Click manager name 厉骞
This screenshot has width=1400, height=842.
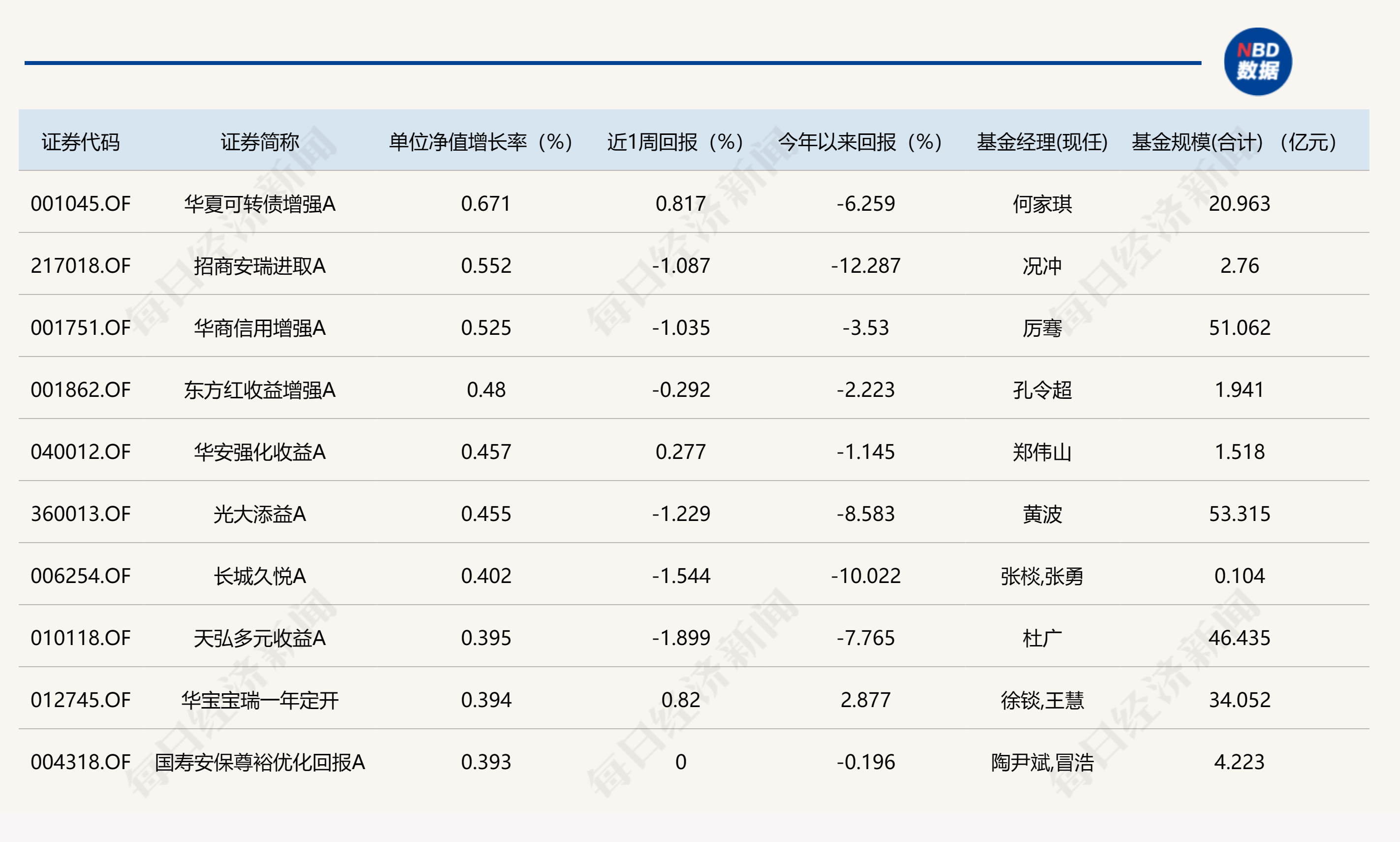click(1042, 327)
